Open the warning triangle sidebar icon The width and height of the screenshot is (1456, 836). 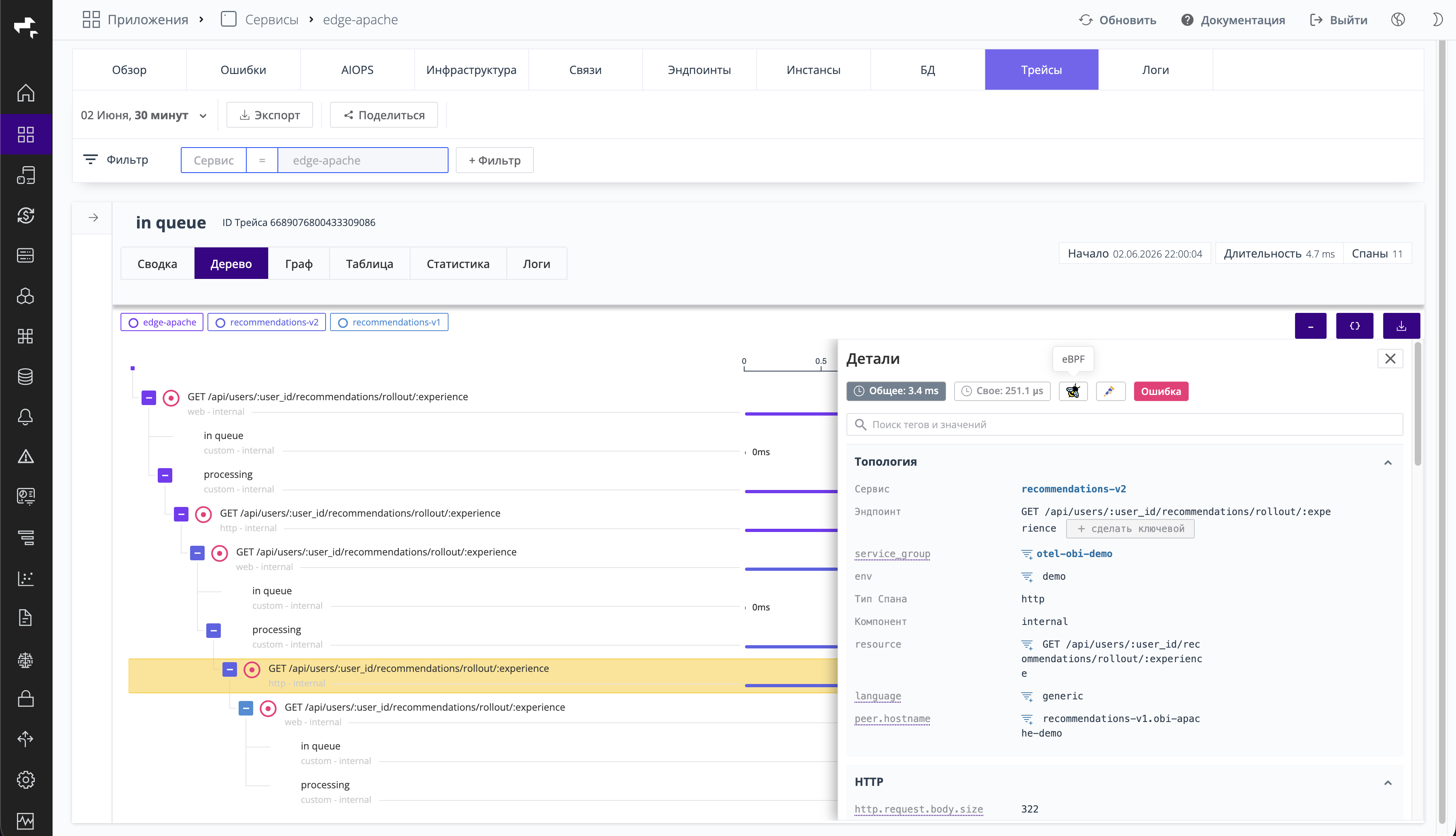[x=26, y=457]
